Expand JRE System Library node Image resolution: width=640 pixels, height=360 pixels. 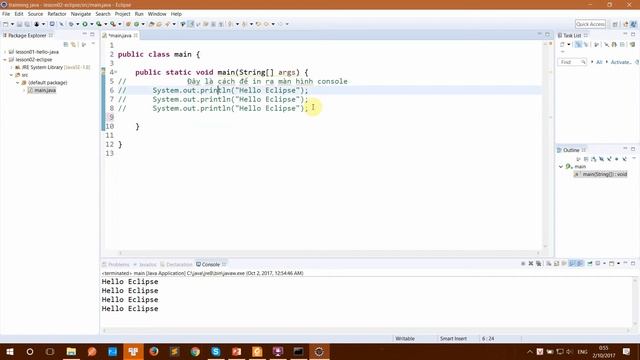(x=11, y=67)
